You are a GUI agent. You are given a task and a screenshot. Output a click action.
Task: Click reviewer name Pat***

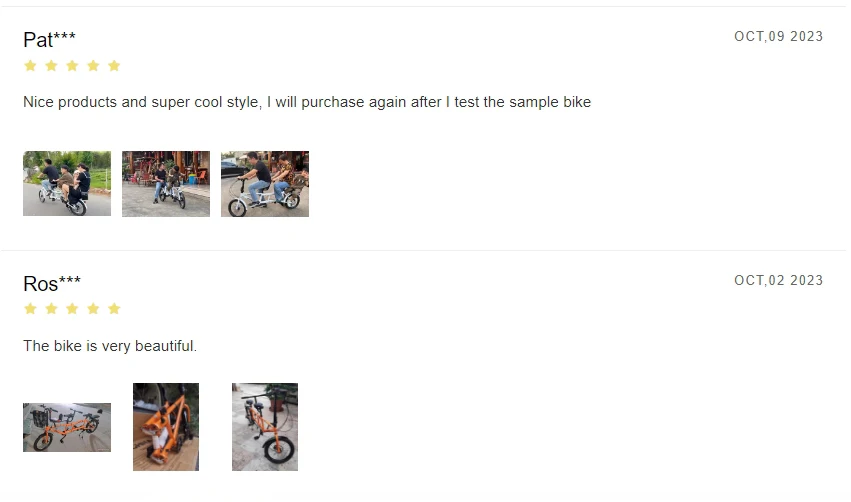tap(49, 40)
